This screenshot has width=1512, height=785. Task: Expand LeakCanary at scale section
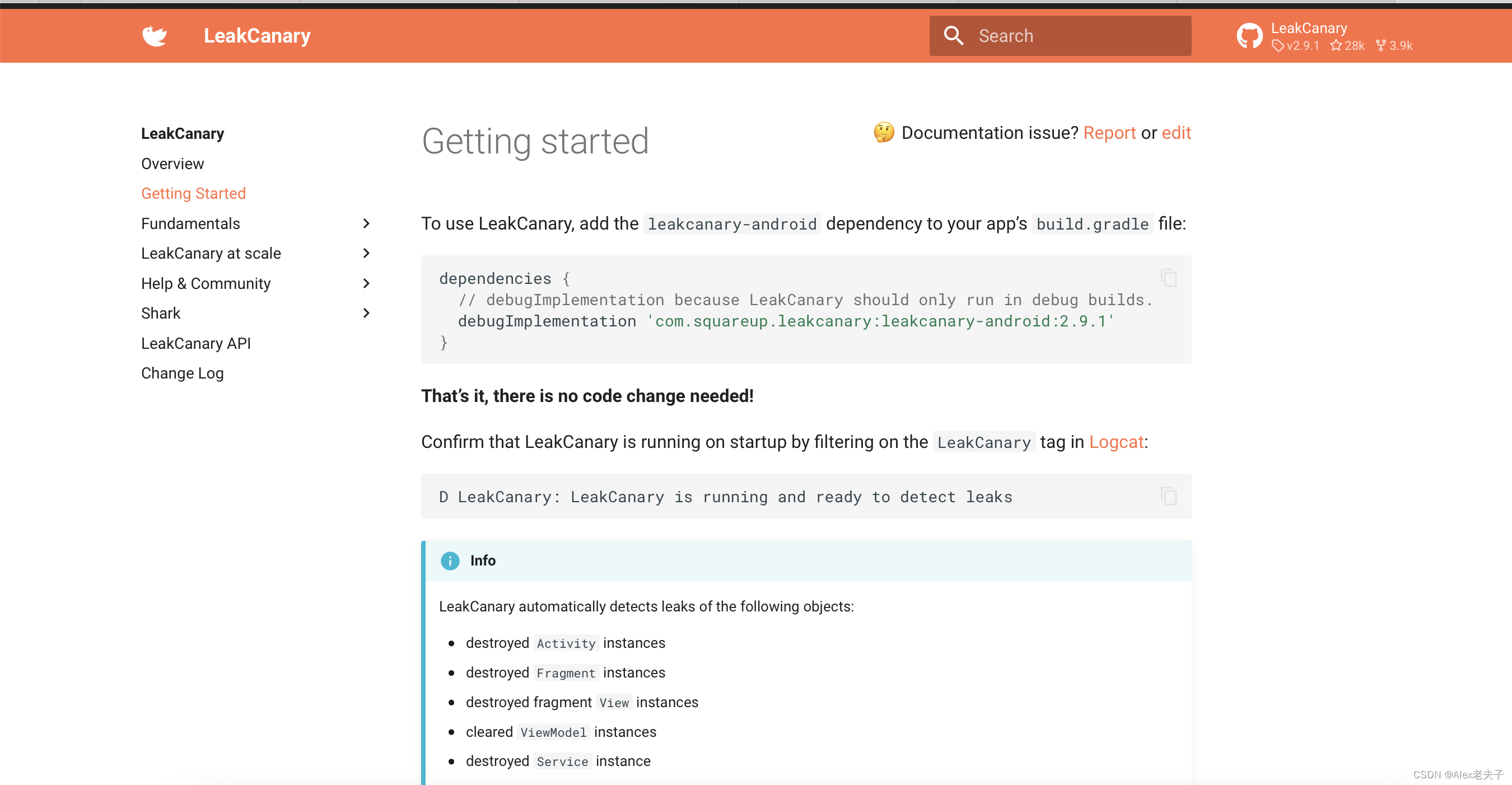(x=366, y=253)
